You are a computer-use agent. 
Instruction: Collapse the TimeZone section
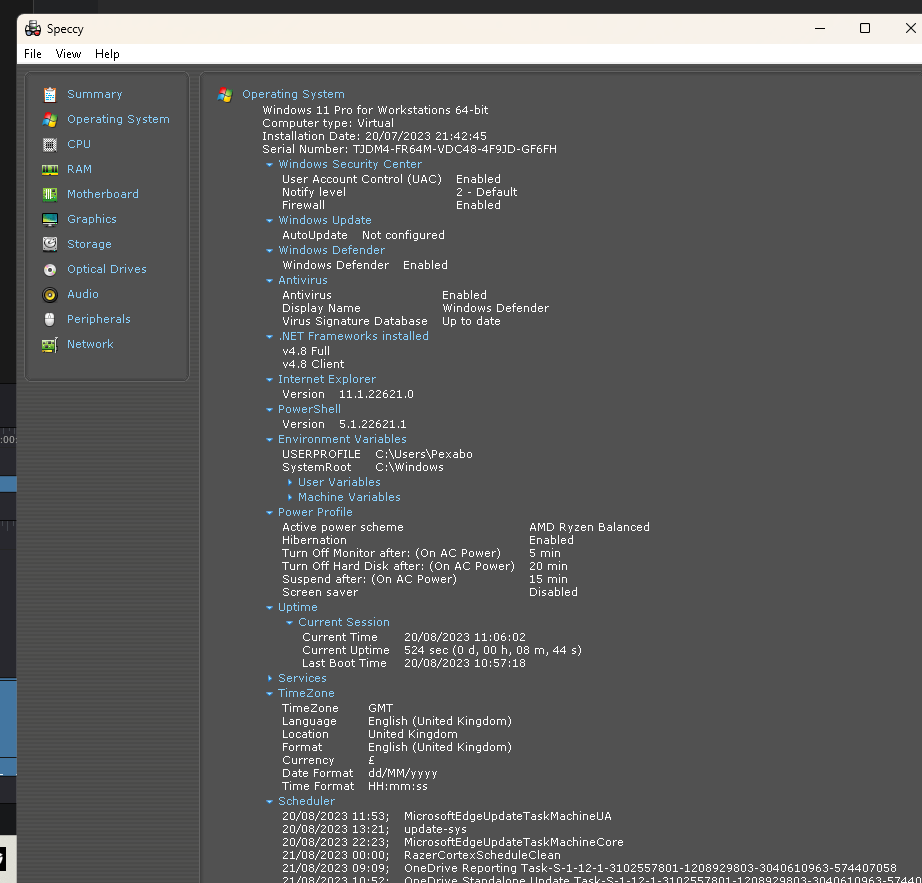[269, 694]
